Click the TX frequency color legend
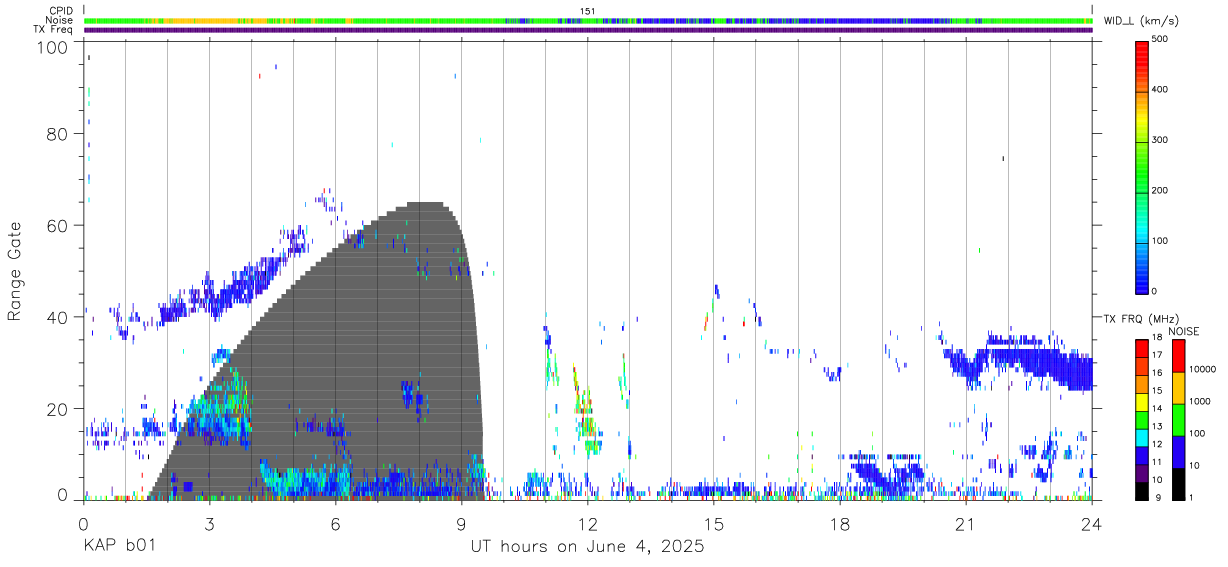This screenshot has height=567, width=1228. [x=1143, y=419]
